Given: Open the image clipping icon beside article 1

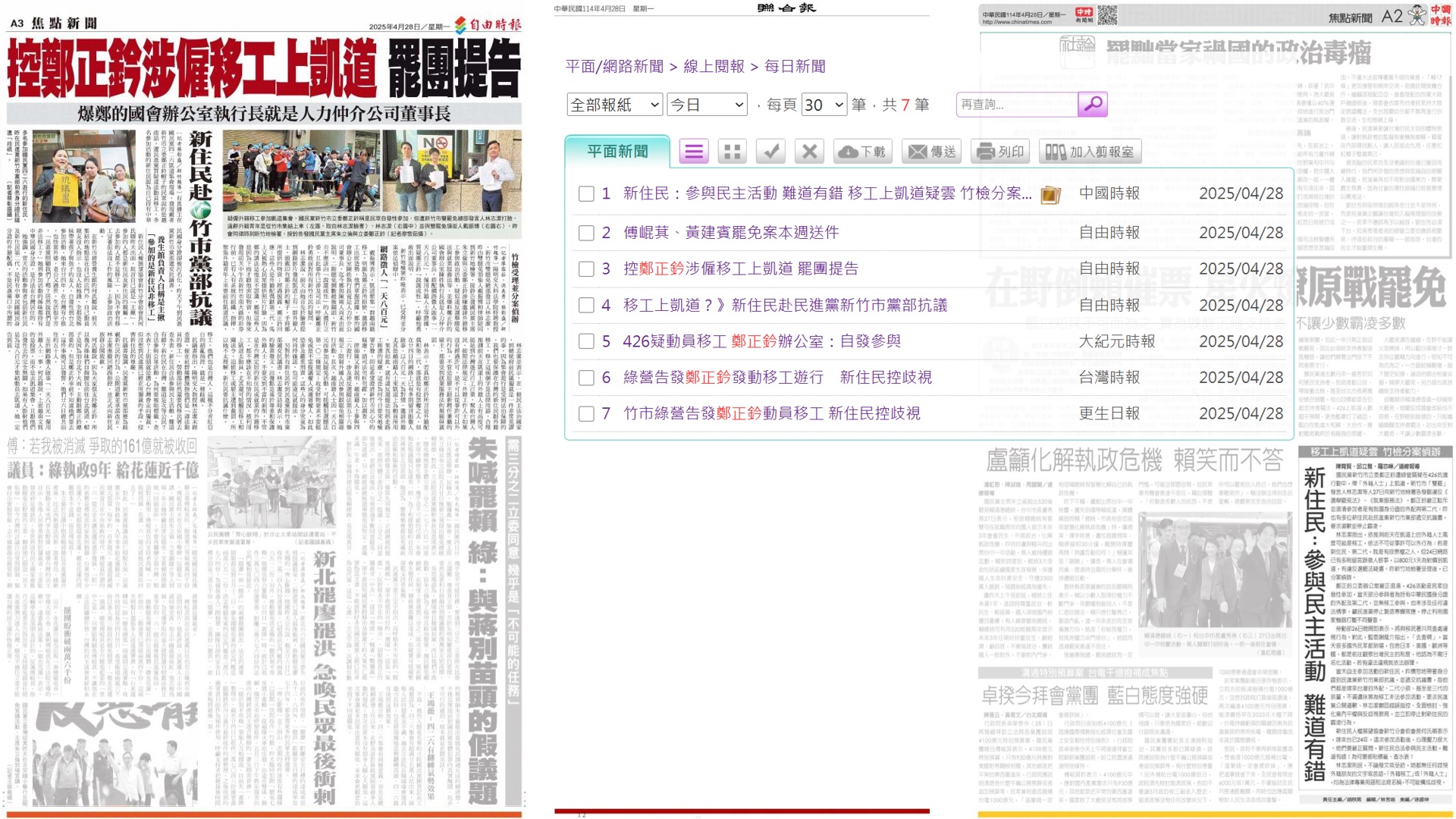Looking at the screenshot, I should coord(1050,195).
